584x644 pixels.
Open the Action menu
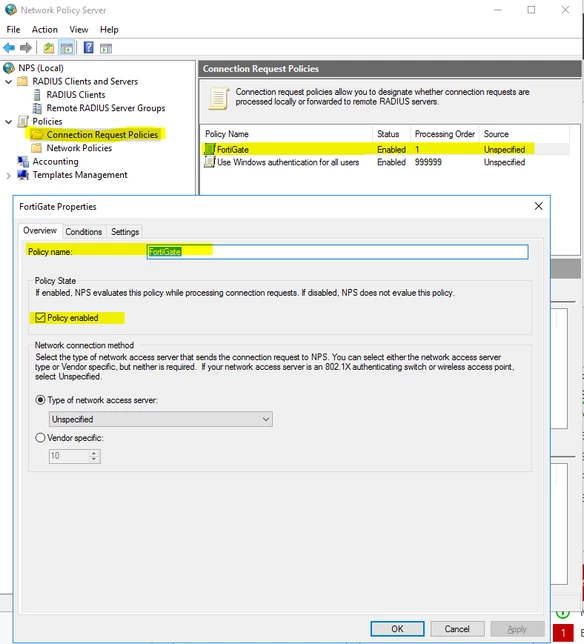45,30
